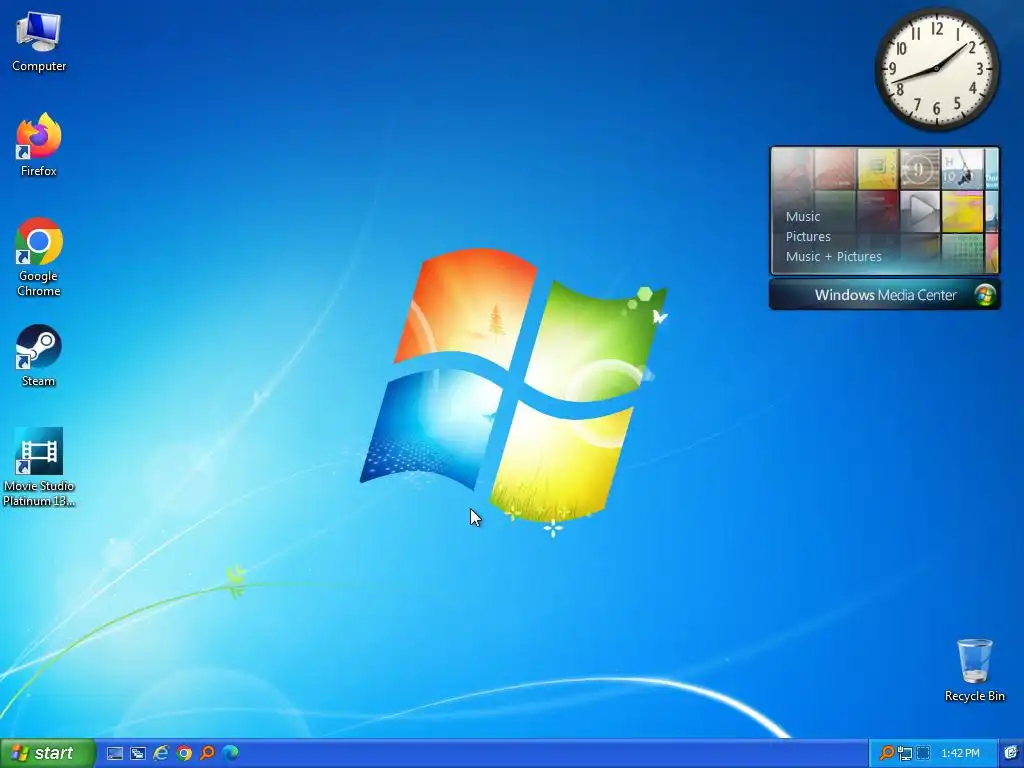
Task: Click the icon right of the taskbar clock
Action: [1010, 753]
